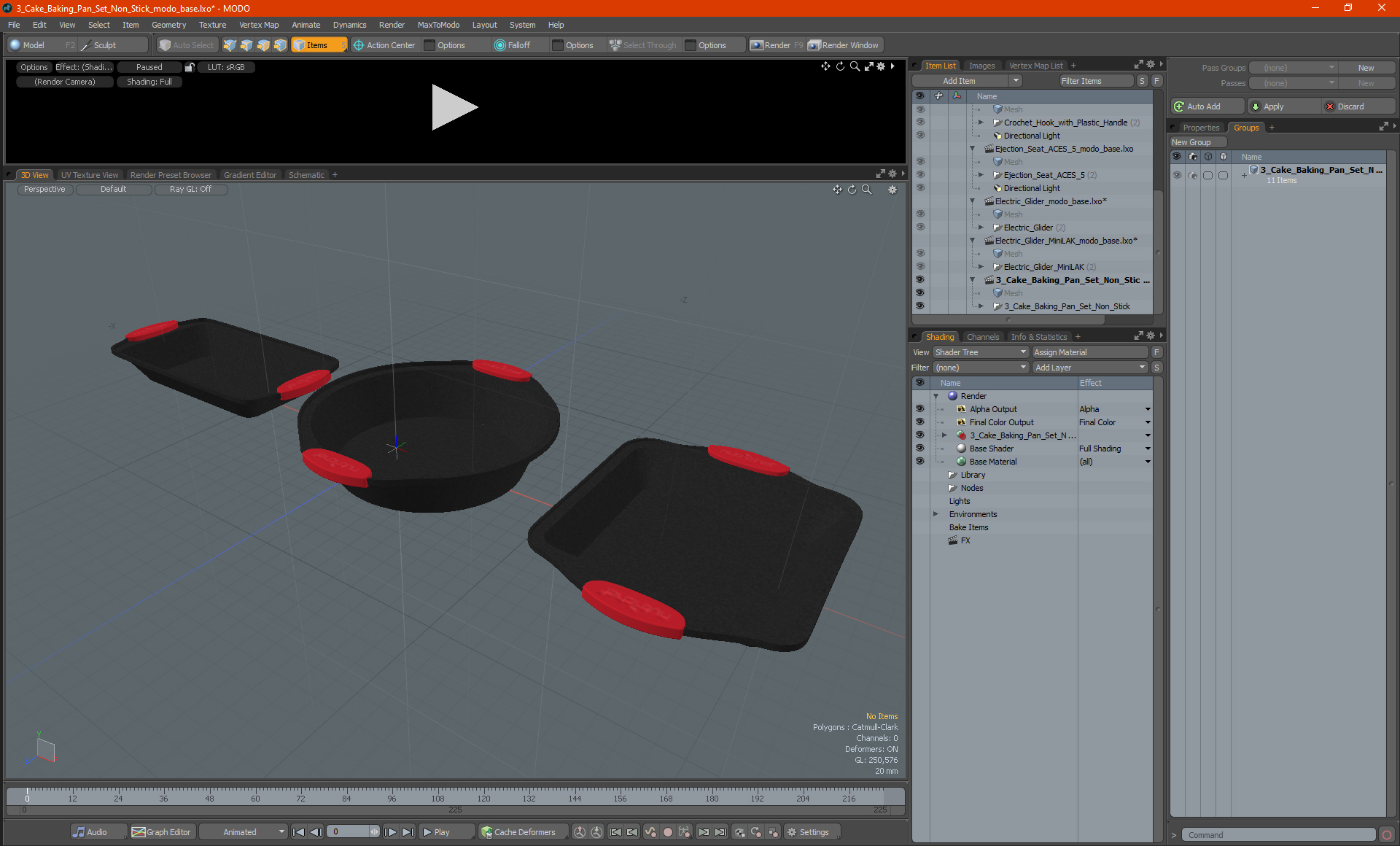Screen dimensions: 1400x846
Task: Click New next to Pass Groups
Action: pos(1366,68)
